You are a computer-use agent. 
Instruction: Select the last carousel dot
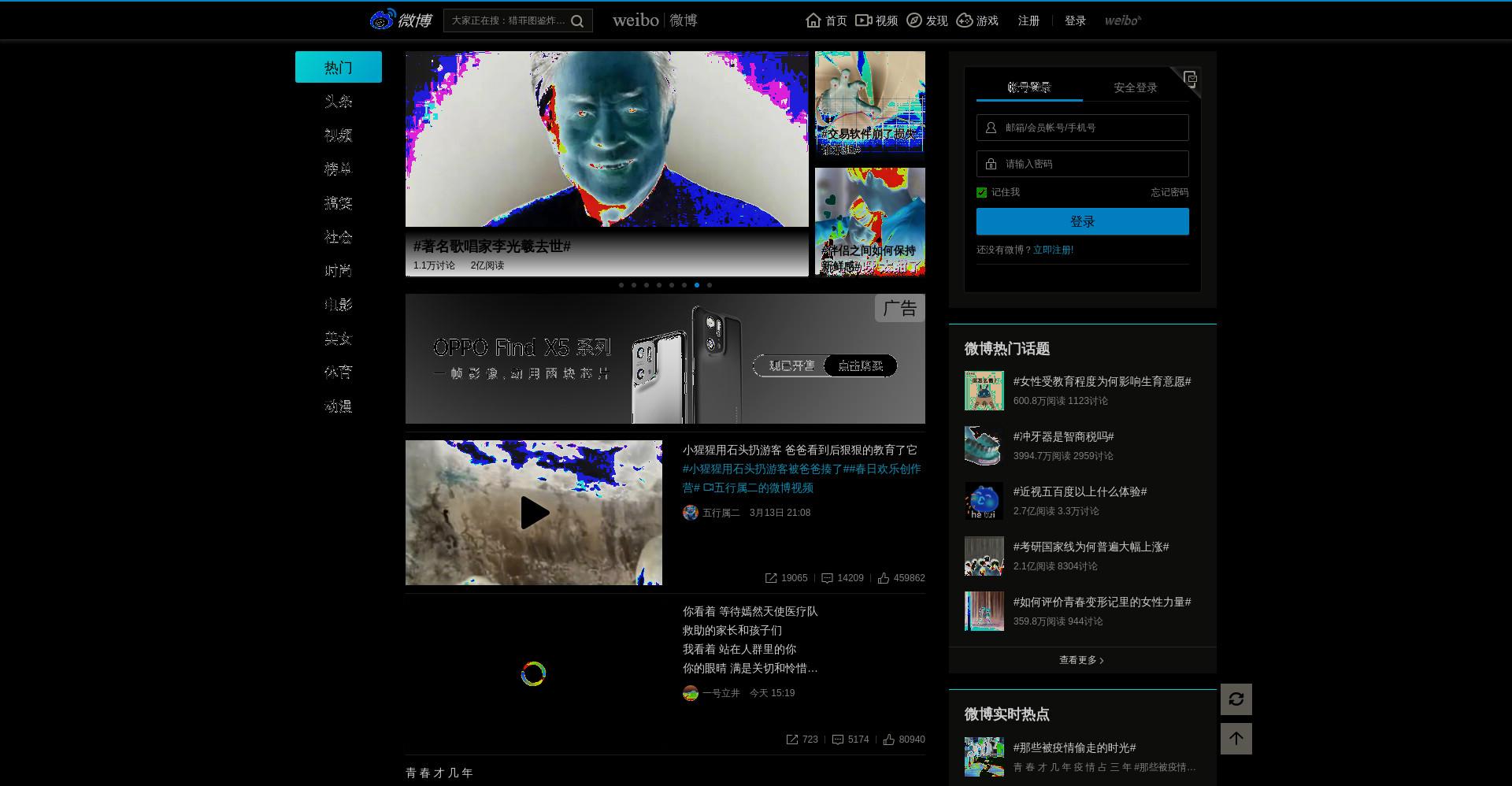(710, 285)
